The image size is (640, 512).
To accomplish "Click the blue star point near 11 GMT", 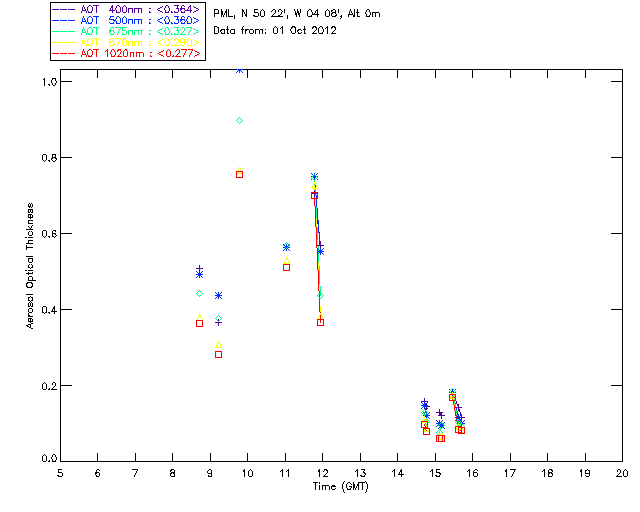I will pyautogui.click(x=287, y=247).
